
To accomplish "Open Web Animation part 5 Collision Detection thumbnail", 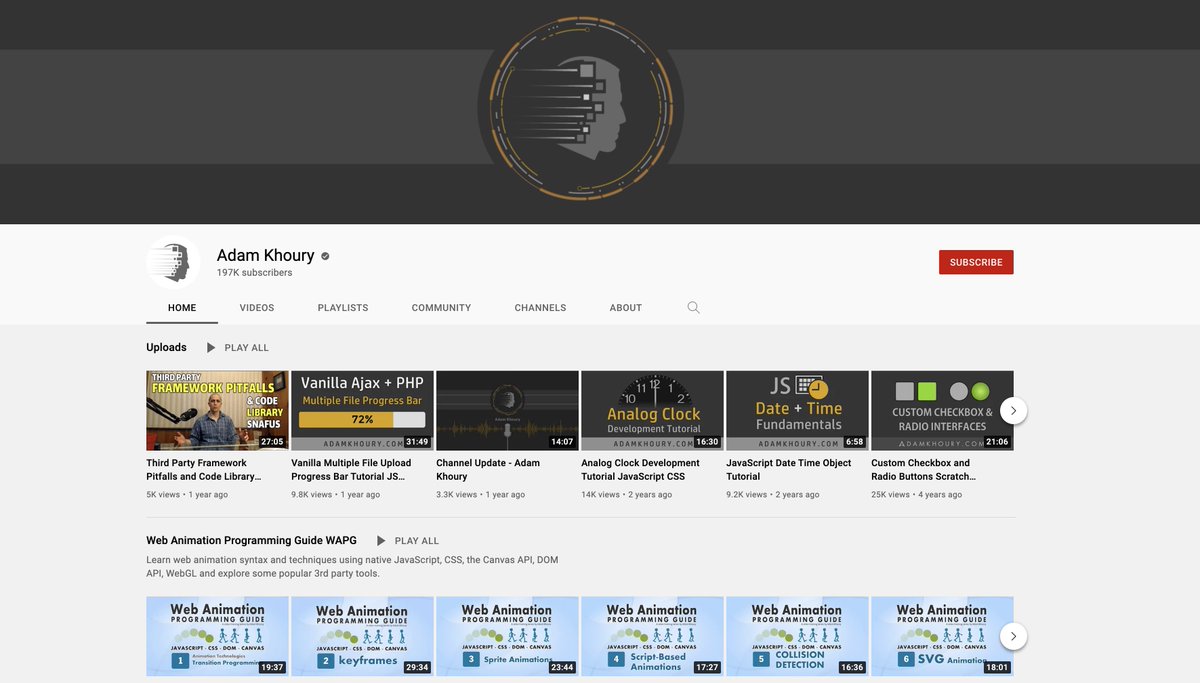I will tap(797, 636).
